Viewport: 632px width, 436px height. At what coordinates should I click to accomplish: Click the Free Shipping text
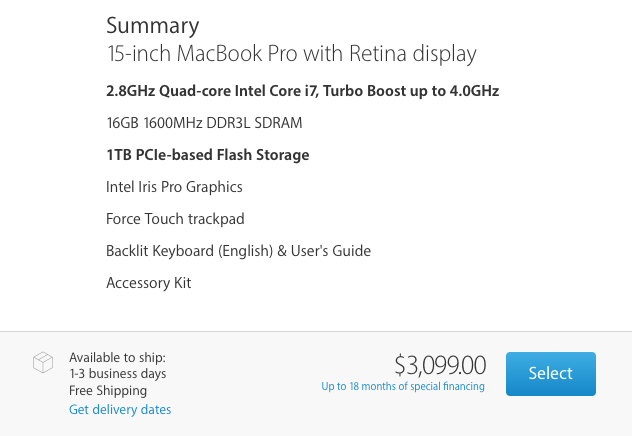(108, 390)
